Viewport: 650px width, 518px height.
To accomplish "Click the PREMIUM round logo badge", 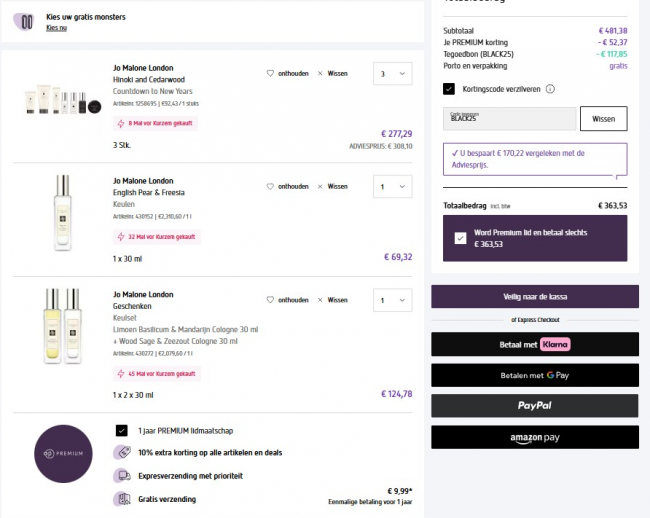I will click(63, 453).
